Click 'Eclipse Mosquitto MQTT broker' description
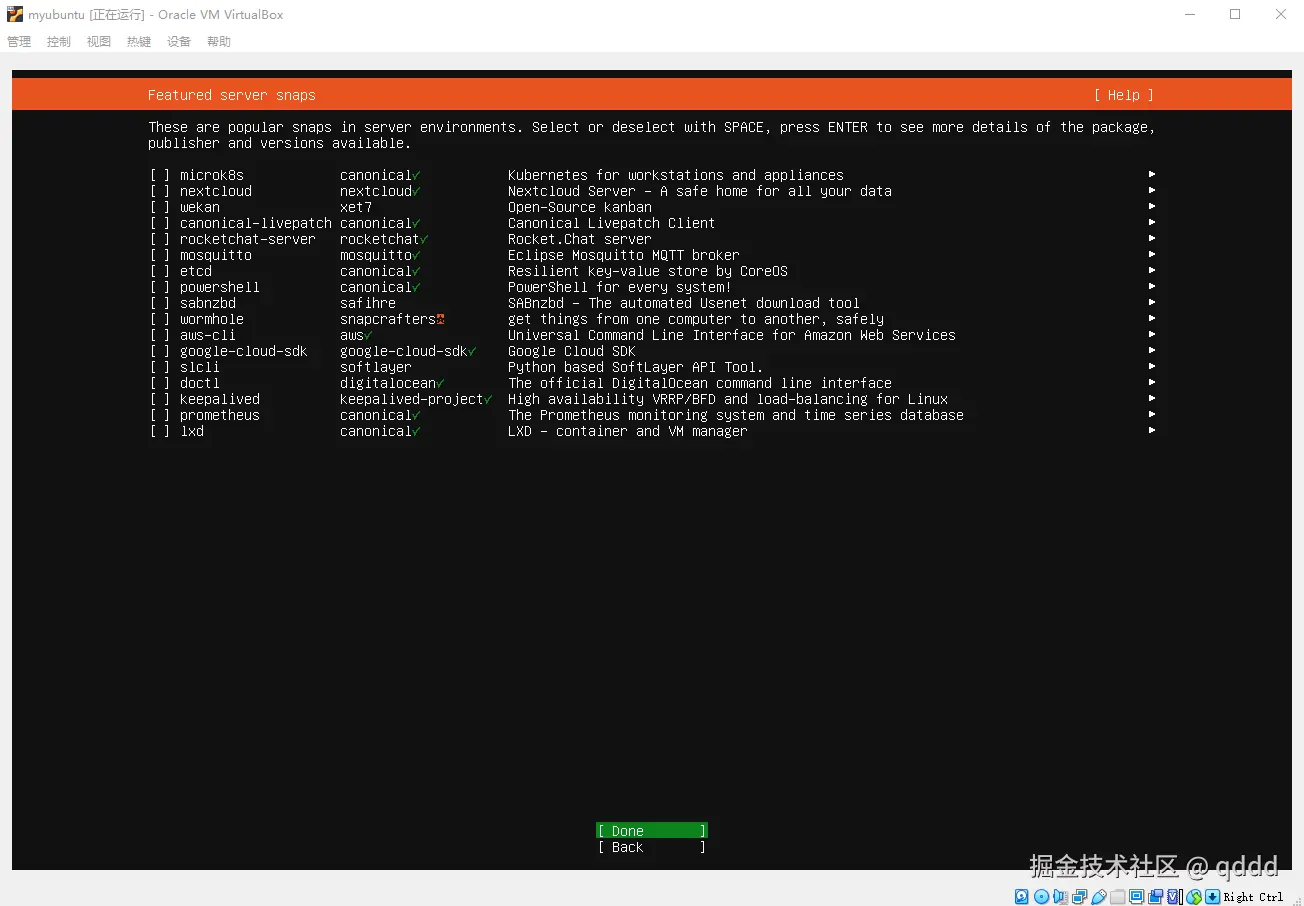The width and height of the screenshot is (1304, 906). [624, 255]
